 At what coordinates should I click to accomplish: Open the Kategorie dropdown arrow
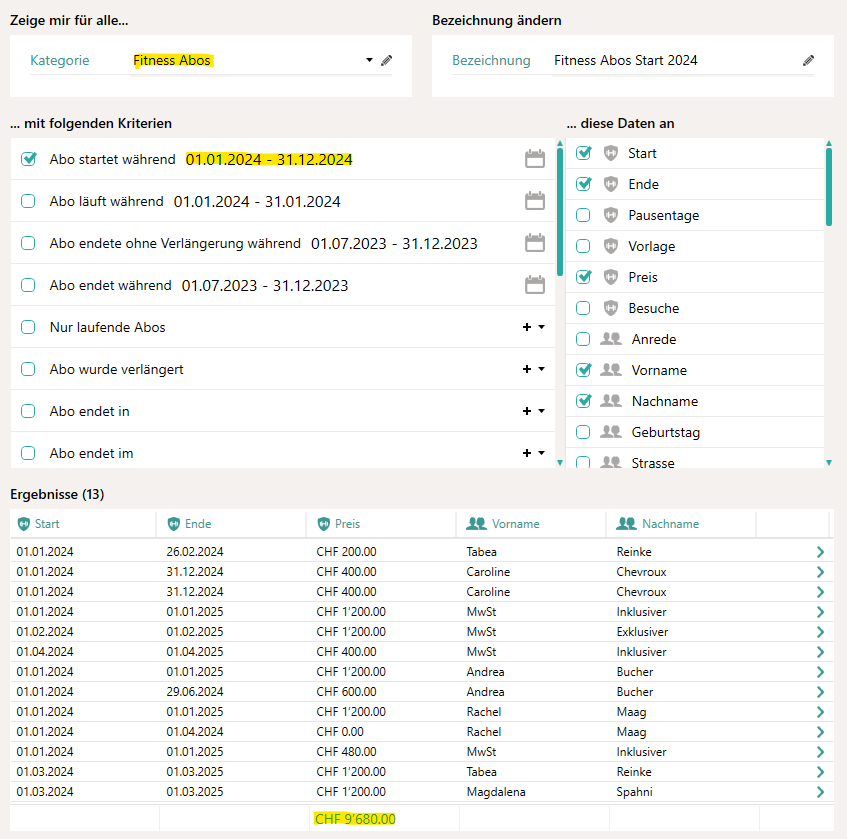(369, 61)
